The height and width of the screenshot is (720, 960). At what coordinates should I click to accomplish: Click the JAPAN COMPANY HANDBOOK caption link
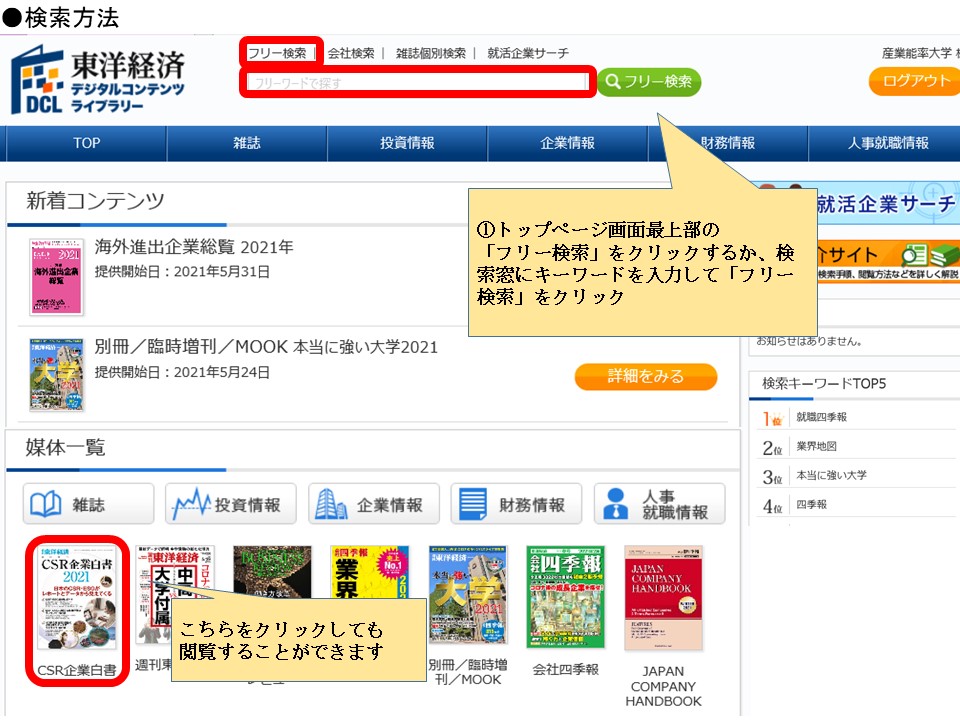pos(663,686)
